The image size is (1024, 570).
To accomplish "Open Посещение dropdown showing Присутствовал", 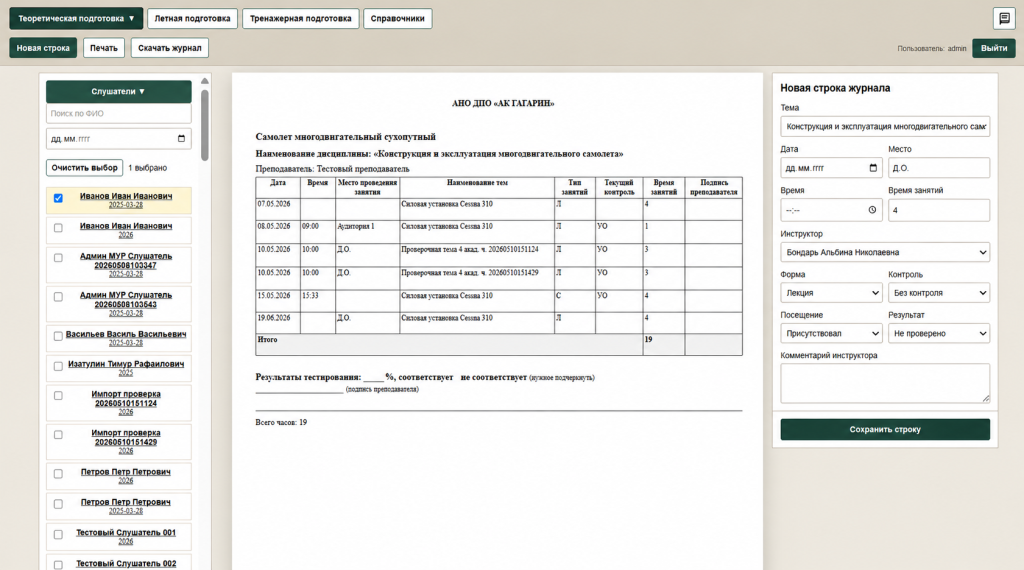I will coord(831,333).
